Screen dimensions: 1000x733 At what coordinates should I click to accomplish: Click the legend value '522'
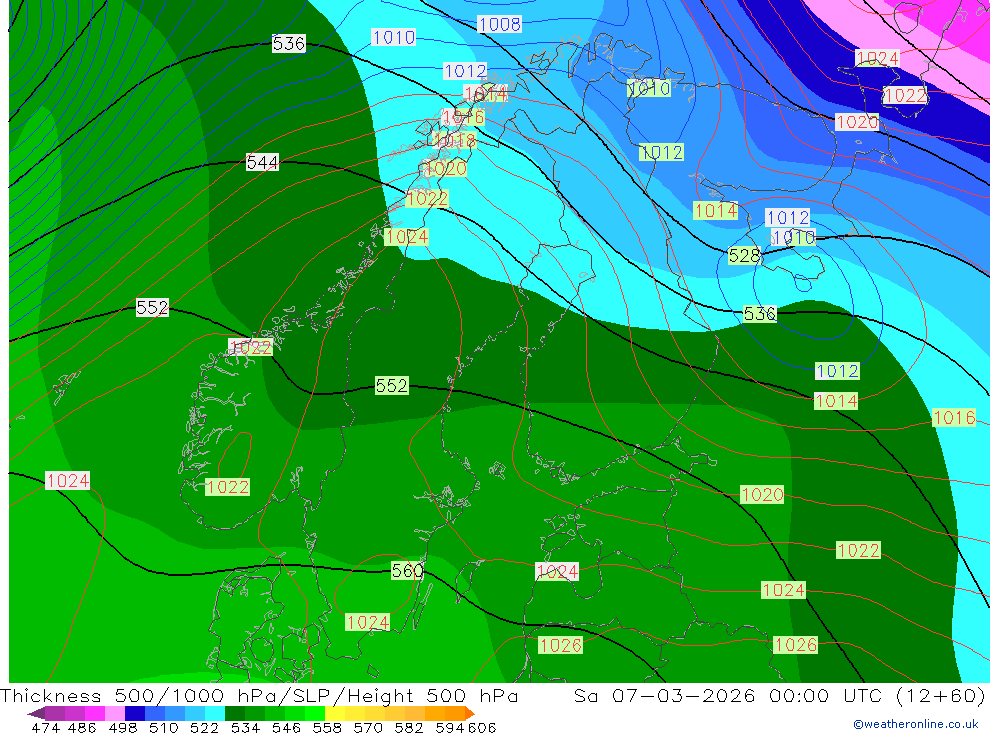click(205, 727)
